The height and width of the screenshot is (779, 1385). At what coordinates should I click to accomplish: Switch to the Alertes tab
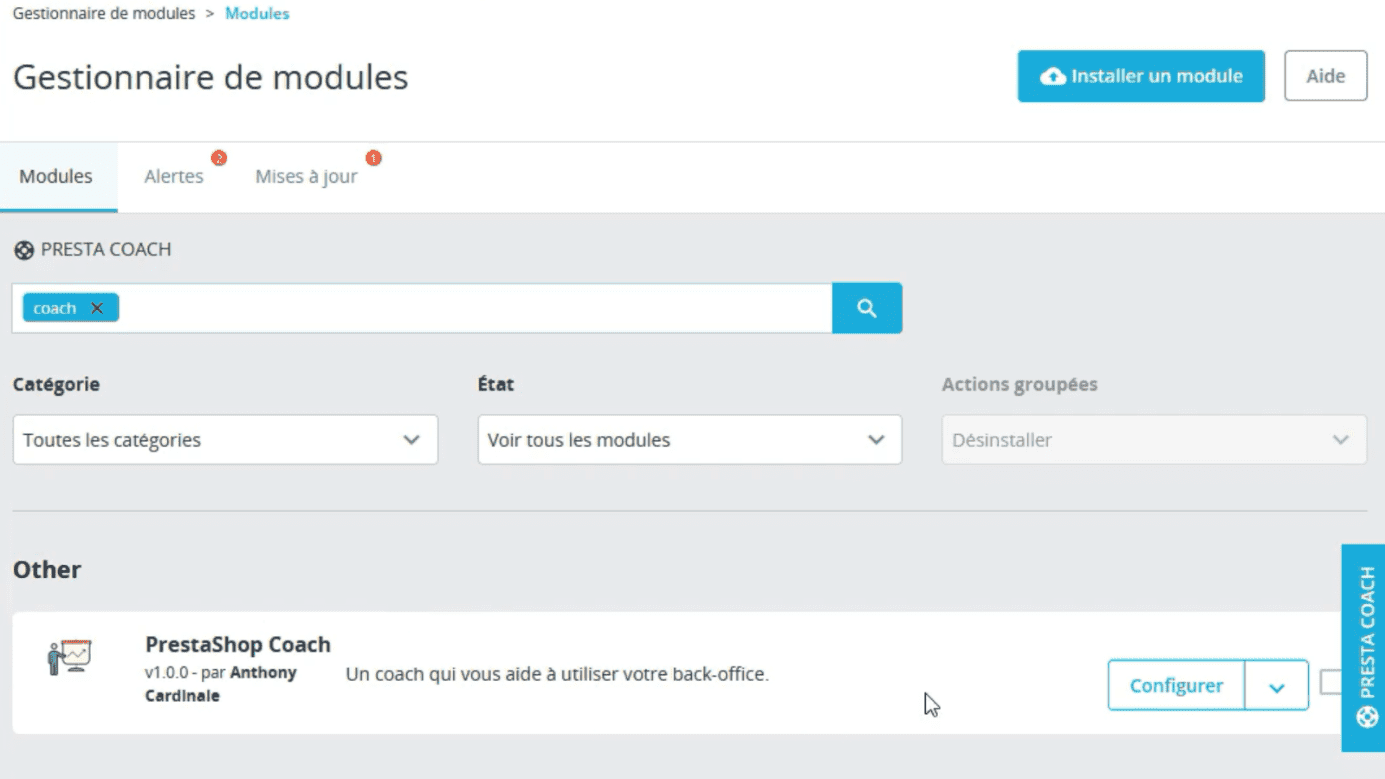[x=174, y=176]
